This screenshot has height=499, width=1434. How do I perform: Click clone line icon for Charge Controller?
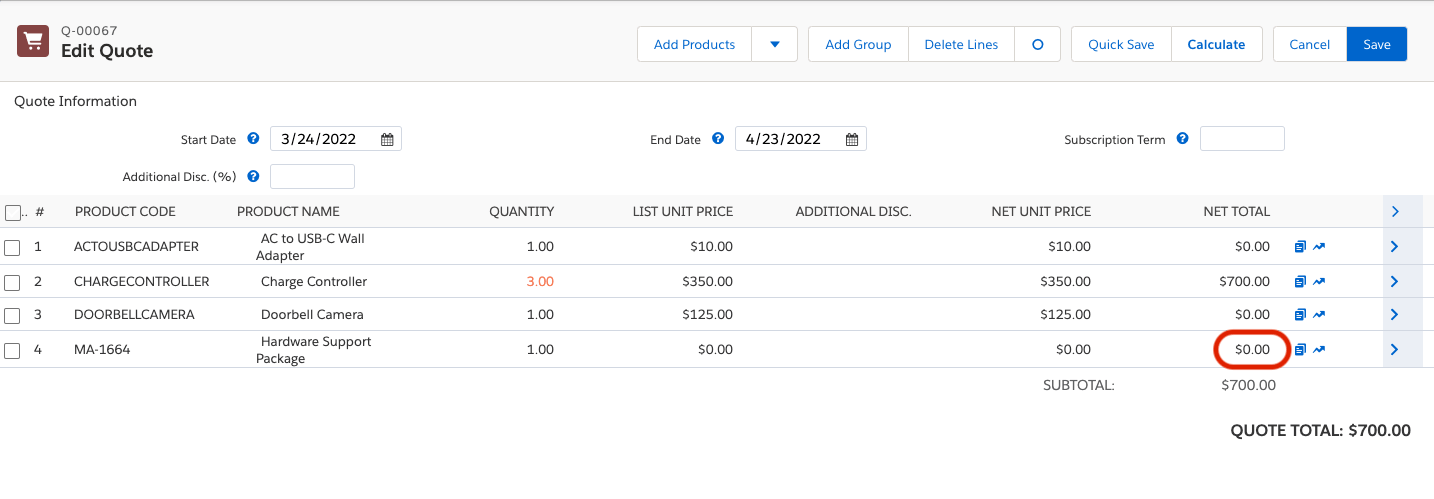click(x=1300, y=282)
